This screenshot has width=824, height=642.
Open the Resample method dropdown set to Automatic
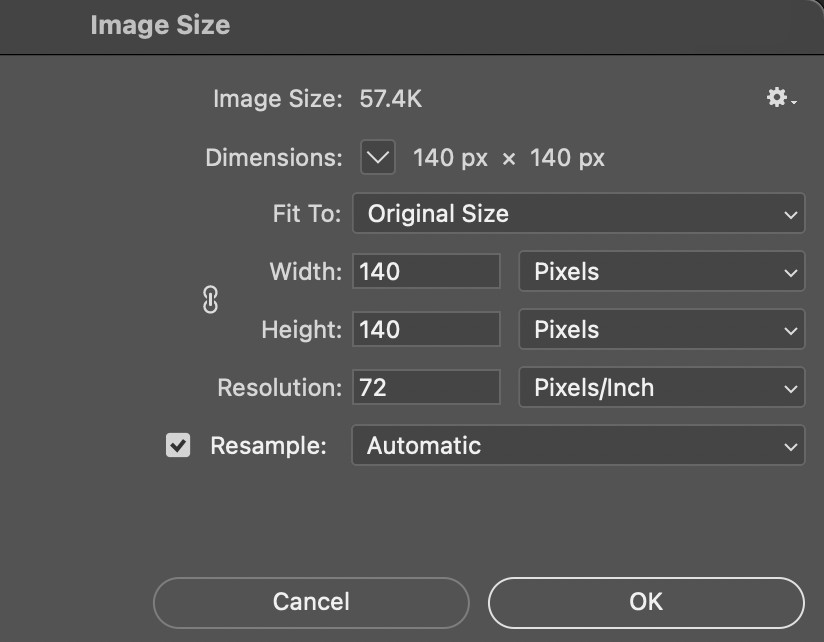coord(578,446)
